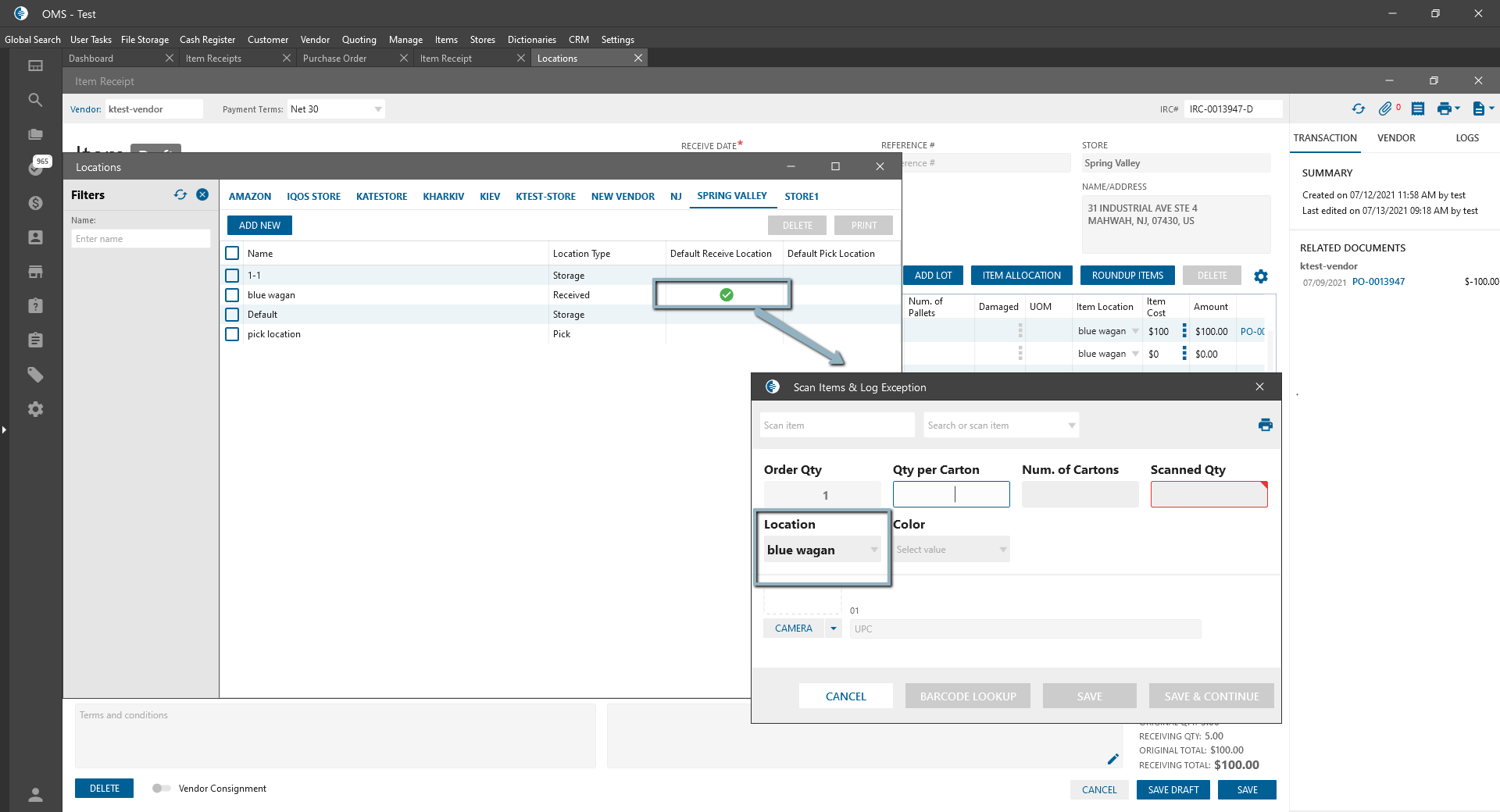The width and height of the screenshot is (1500, 812).
Task: Click the BARCODE LOOKUP button
Action: [968, 696]
